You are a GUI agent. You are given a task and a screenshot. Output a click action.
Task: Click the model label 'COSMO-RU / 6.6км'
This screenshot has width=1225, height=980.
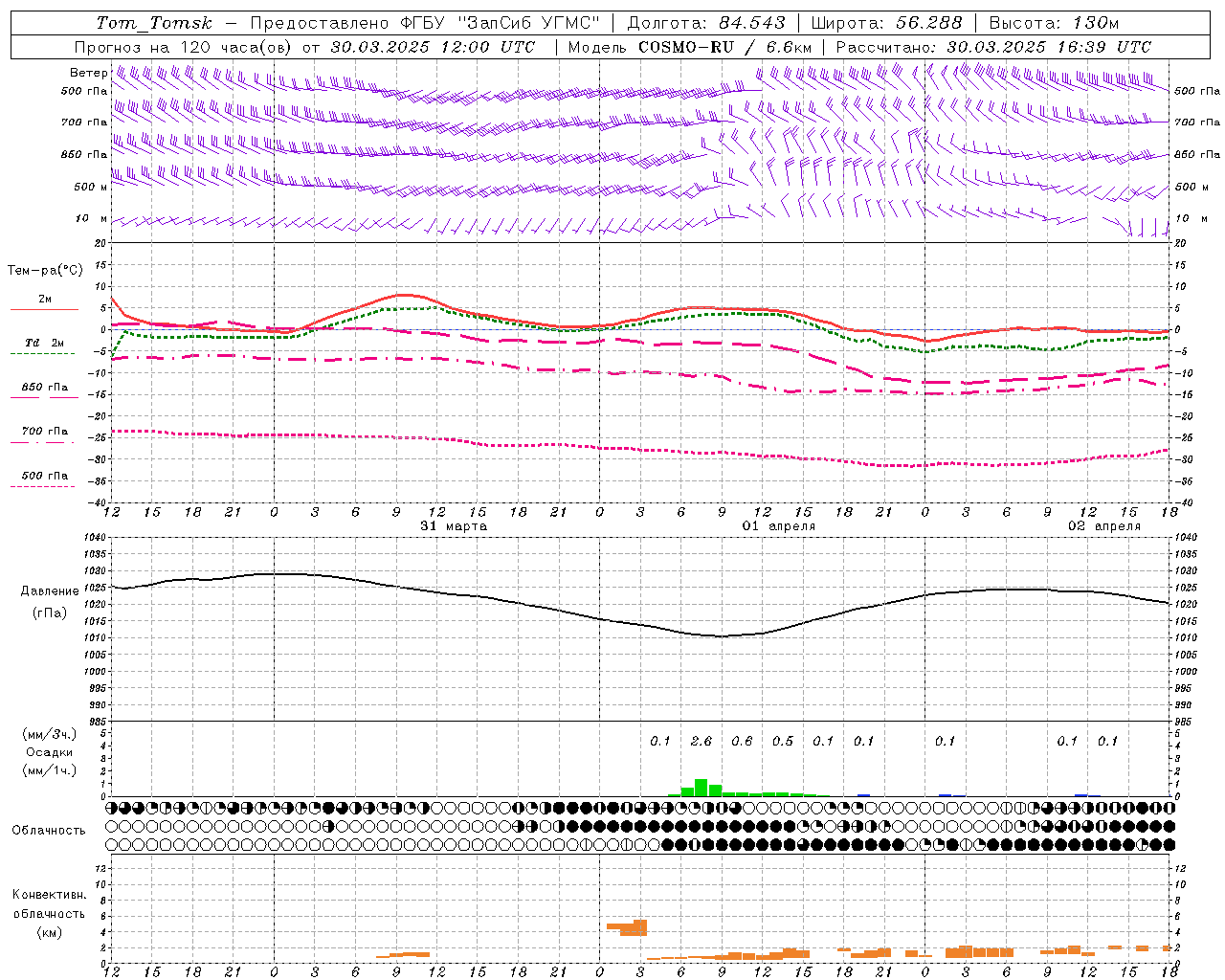[725, 47]
